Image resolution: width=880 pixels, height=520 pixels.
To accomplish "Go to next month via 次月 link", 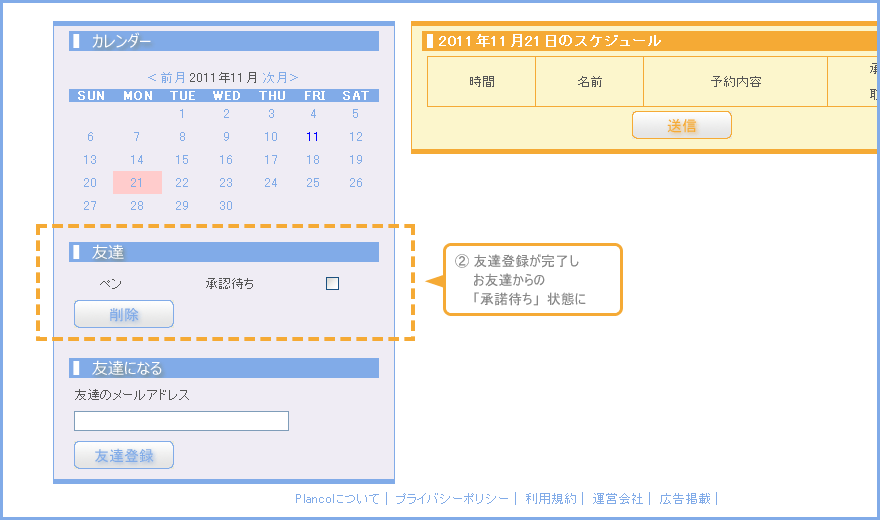I will (280, 77).
